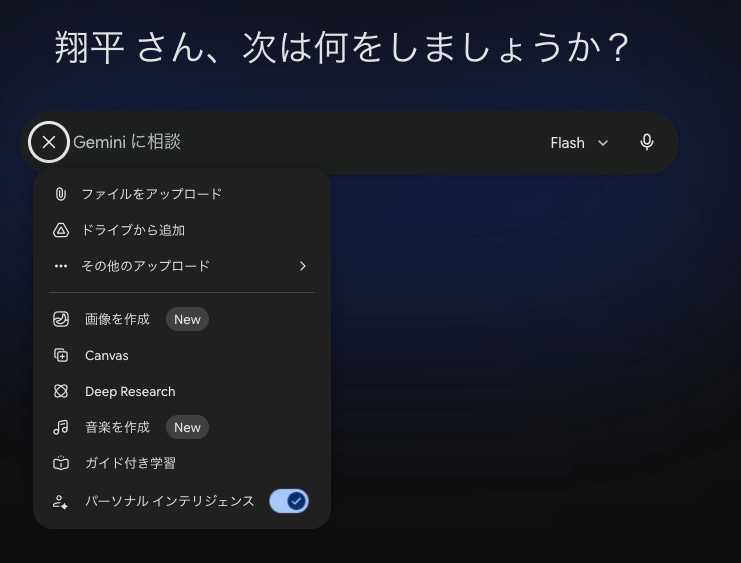Toggle the パーソナル インテリジェンス switch off
This screenshot has width=741, height=563.
(x=289, y=501)
